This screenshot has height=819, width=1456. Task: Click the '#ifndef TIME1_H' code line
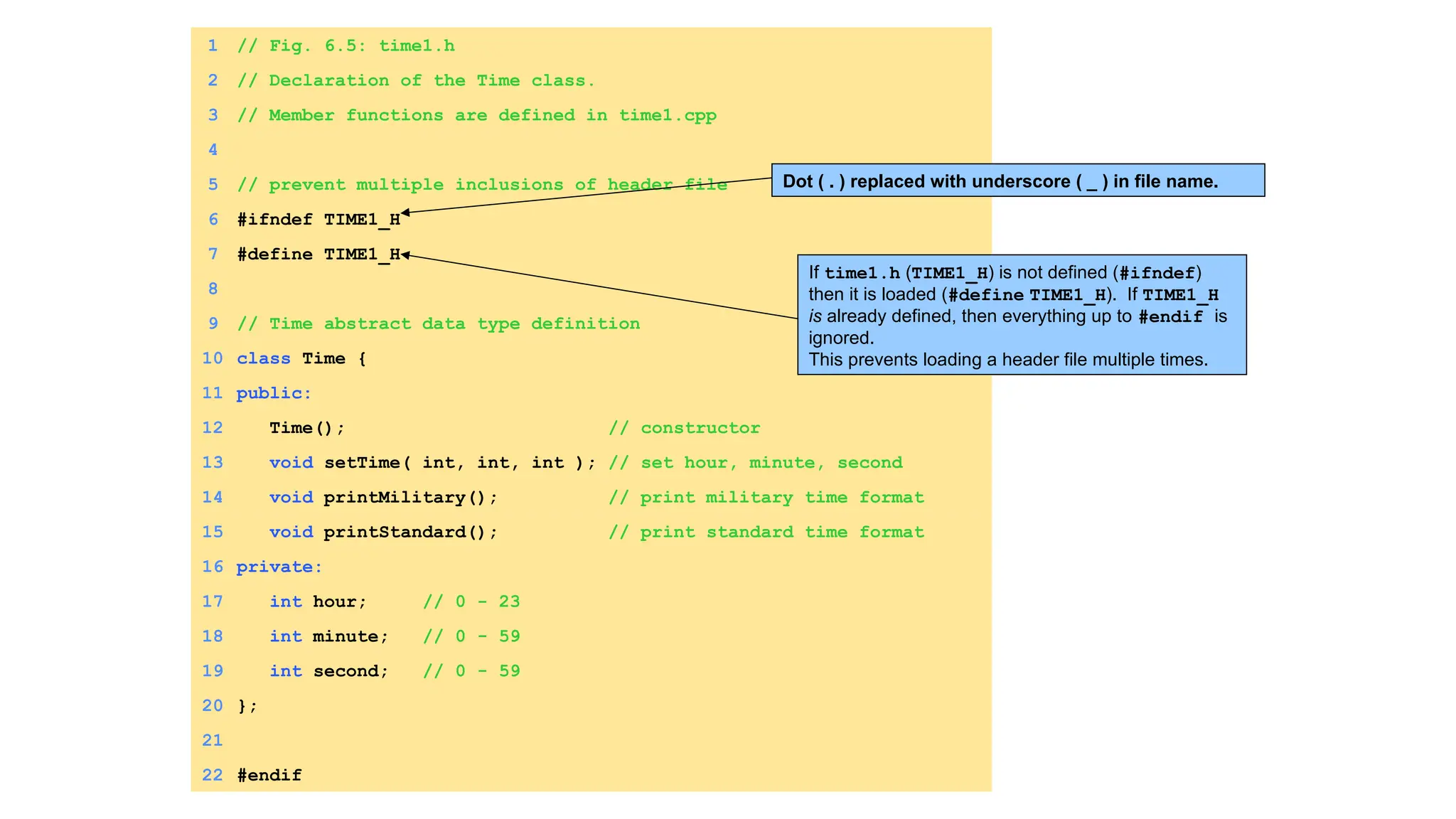click(x=318, y=219)
